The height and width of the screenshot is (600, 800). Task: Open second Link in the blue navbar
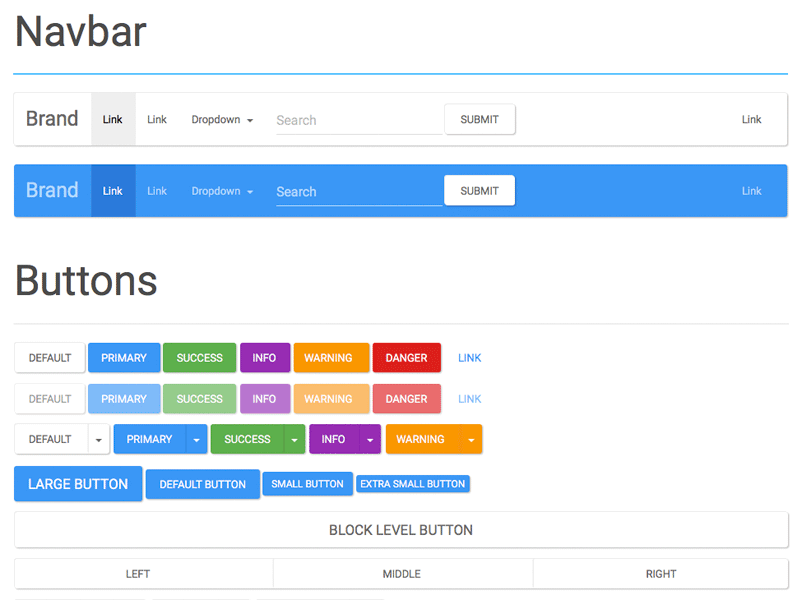[x=157, y=190]
